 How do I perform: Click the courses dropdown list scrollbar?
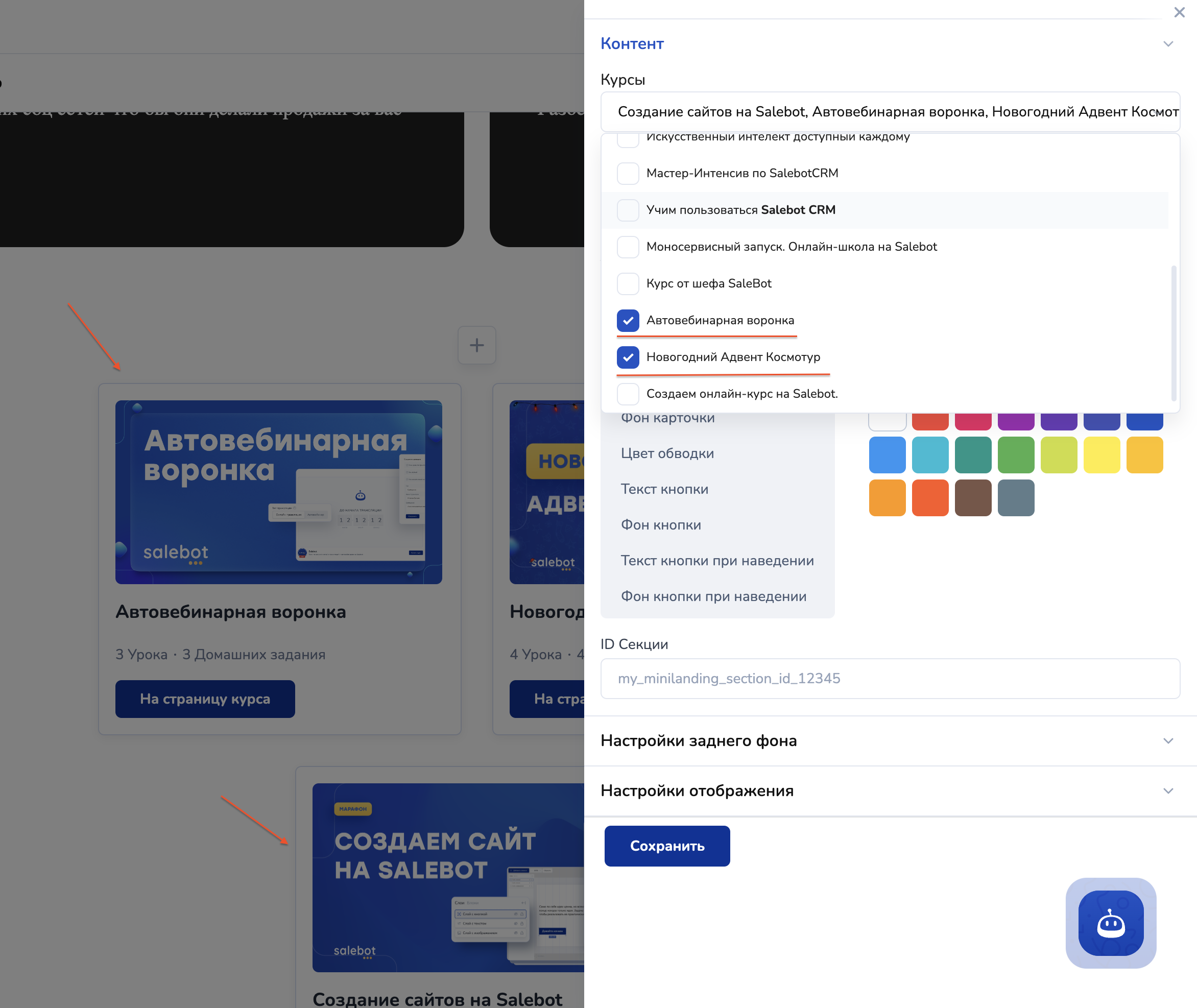(x=1174, y=332)
